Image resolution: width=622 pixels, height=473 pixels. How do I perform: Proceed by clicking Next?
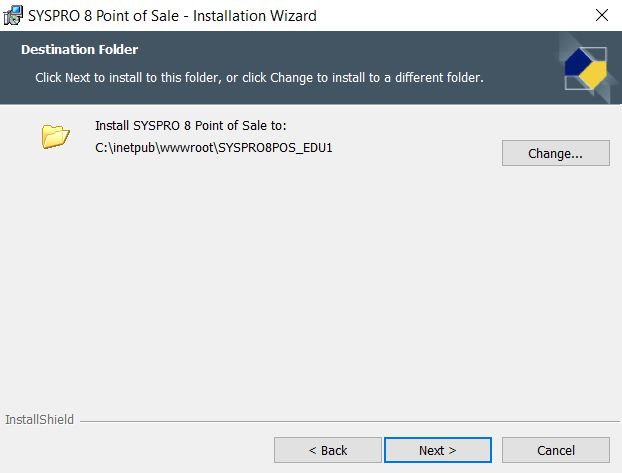[x=437, y=450]
